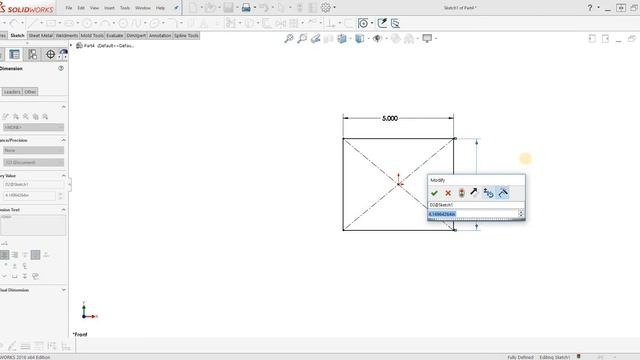This screenshot has height=360, width=640.
Task: Collapse the Tolerance/Precision section
Action: pos(63,140)
